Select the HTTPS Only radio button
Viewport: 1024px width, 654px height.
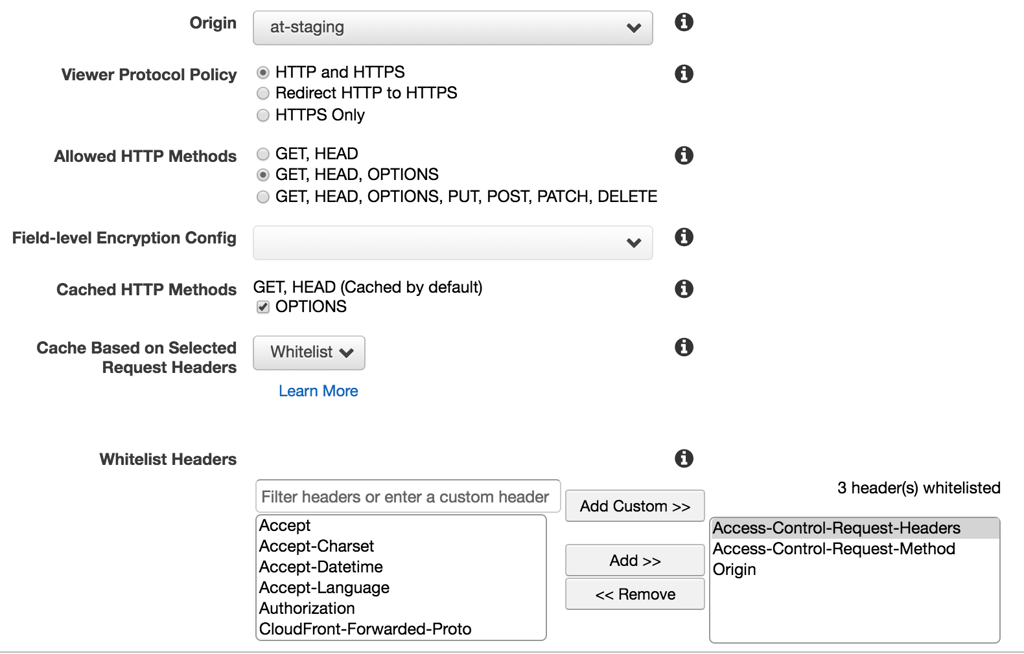[x=262, y=114]
